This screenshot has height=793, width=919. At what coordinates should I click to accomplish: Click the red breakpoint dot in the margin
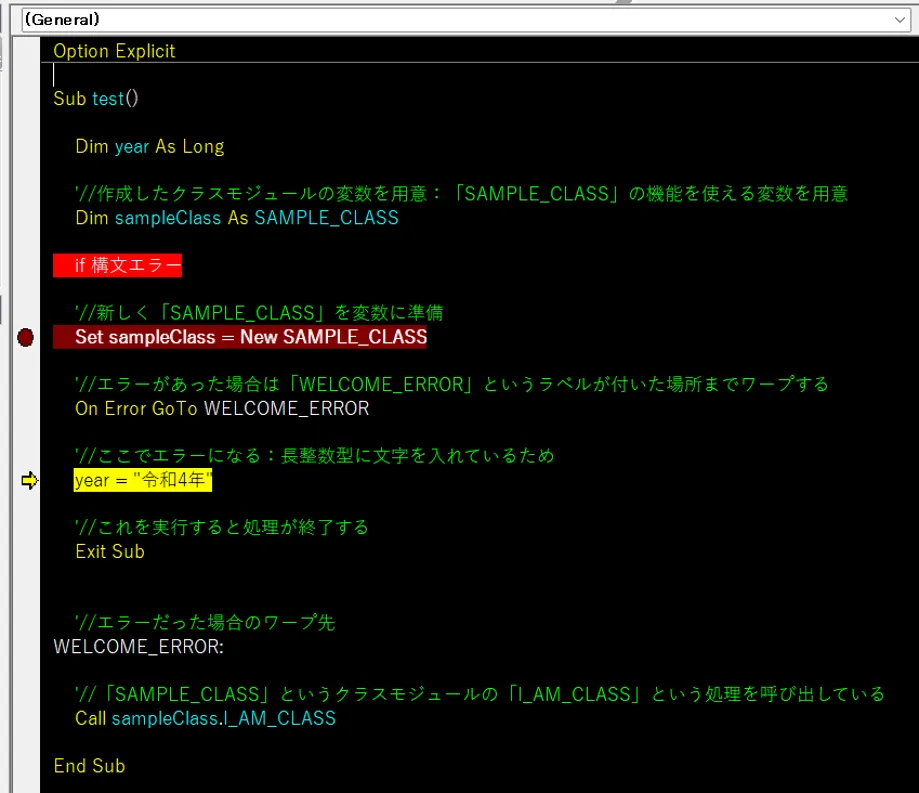[x=26, y=338]
